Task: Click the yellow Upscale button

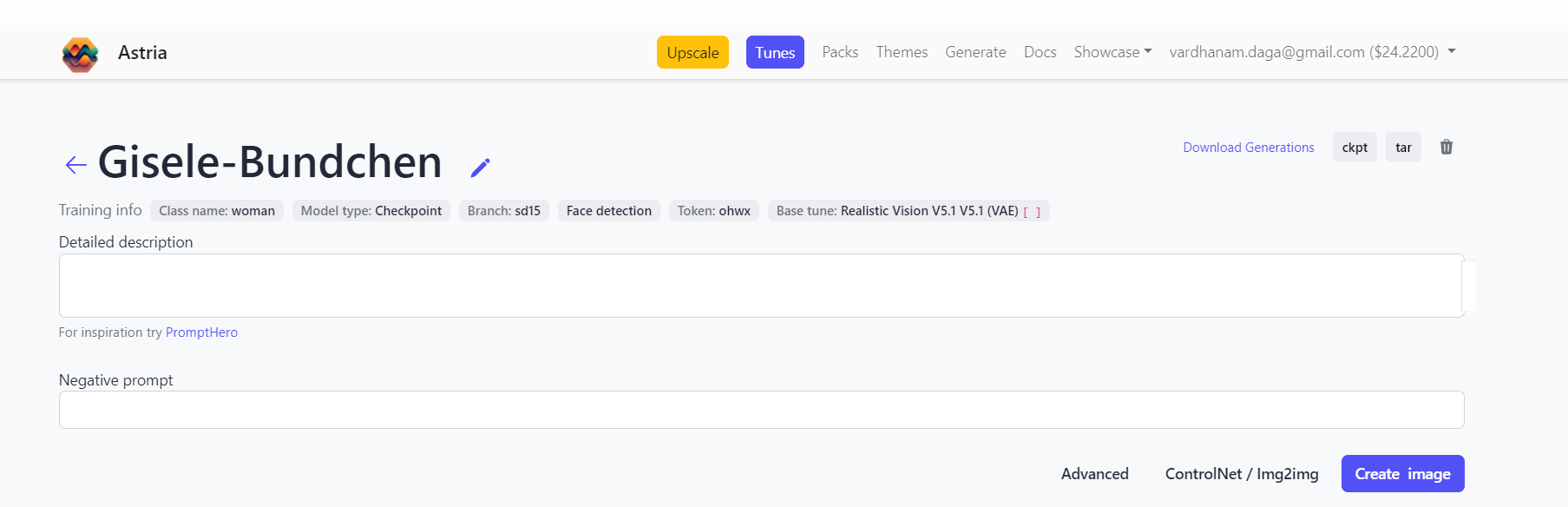Action: pos(692,52)
